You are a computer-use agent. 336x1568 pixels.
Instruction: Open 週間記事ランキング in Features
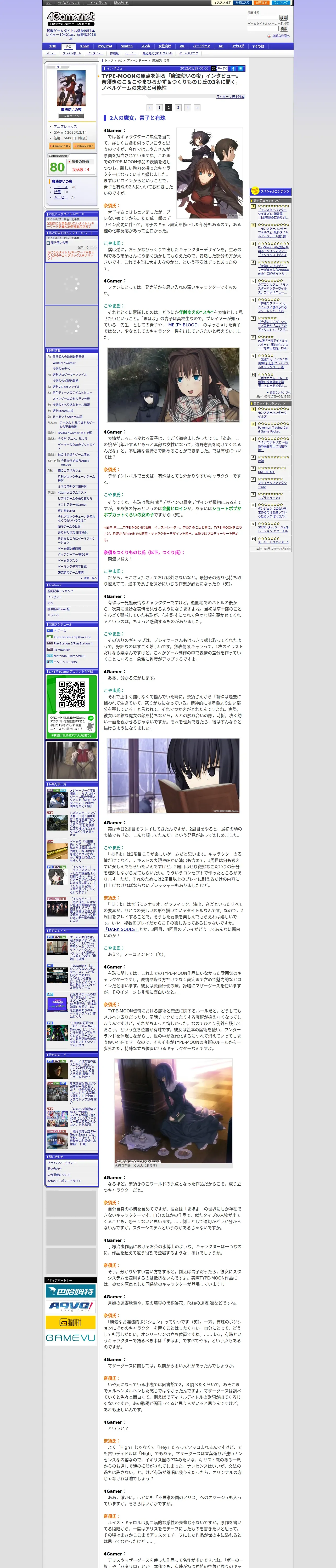pos(60,591)
